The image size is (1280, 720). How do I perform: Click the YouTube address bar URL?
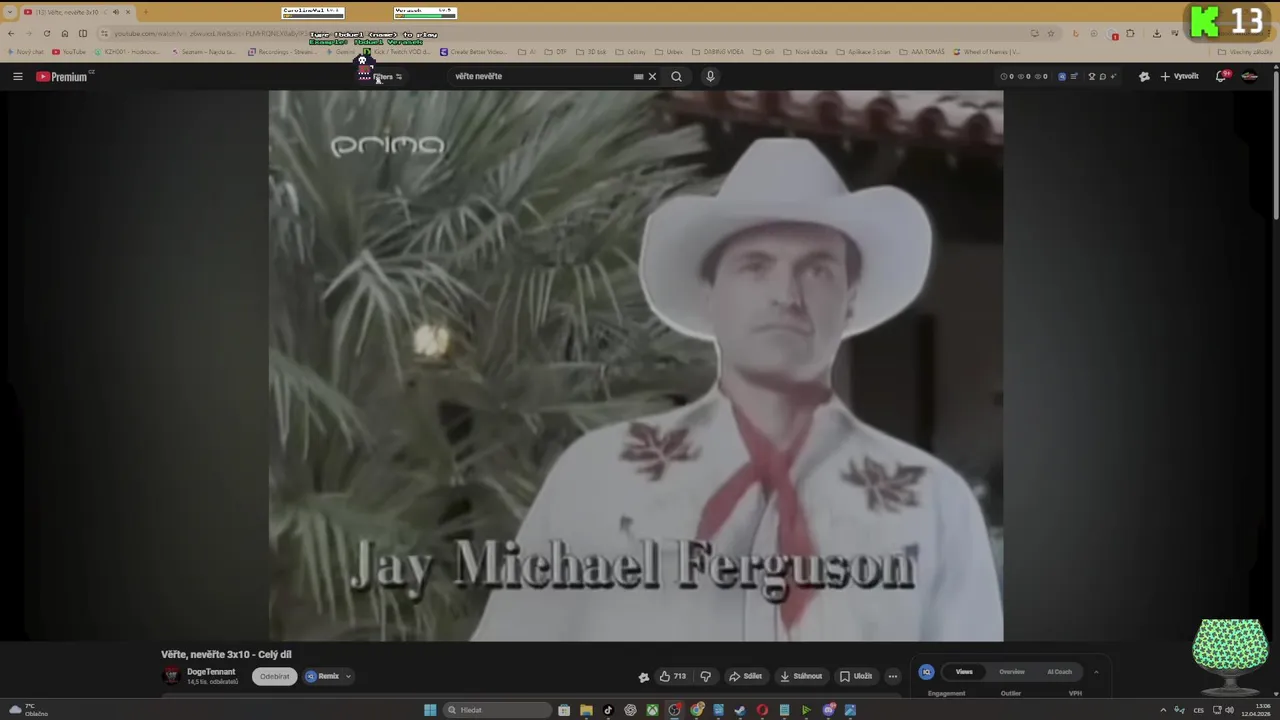tap(560, 33)
